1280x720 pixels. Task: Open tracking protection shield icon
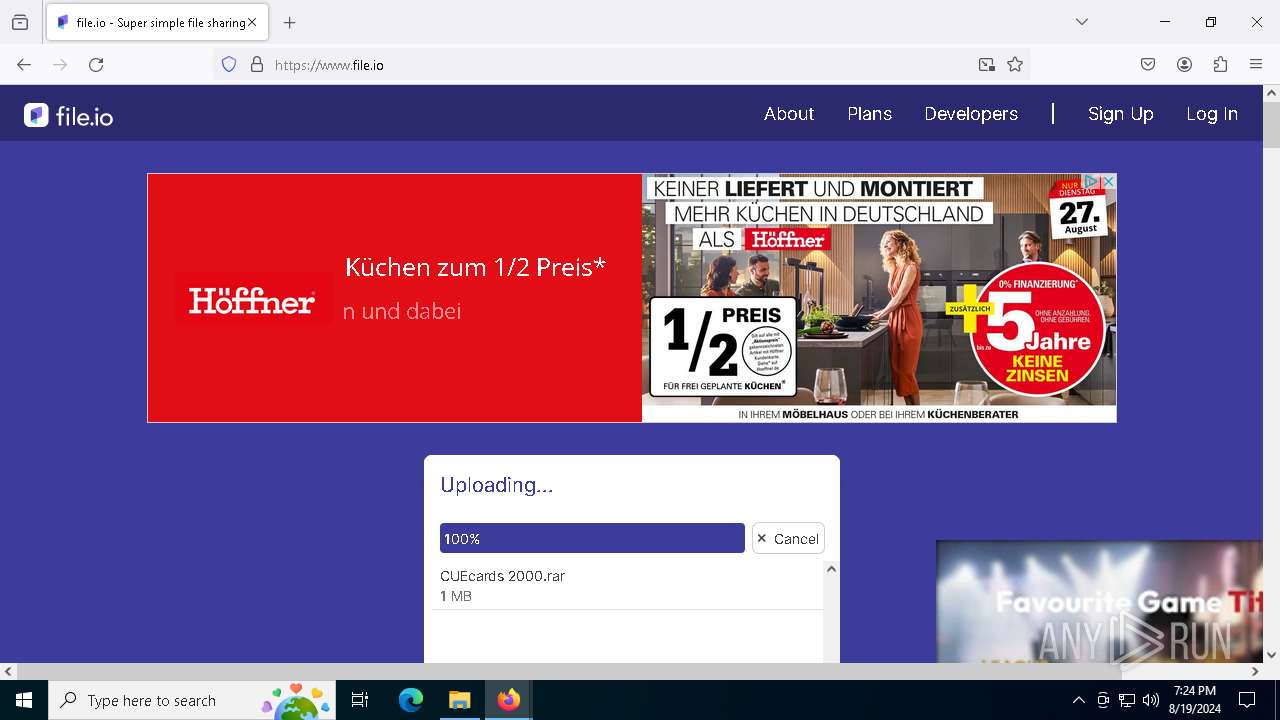(229, 65)
